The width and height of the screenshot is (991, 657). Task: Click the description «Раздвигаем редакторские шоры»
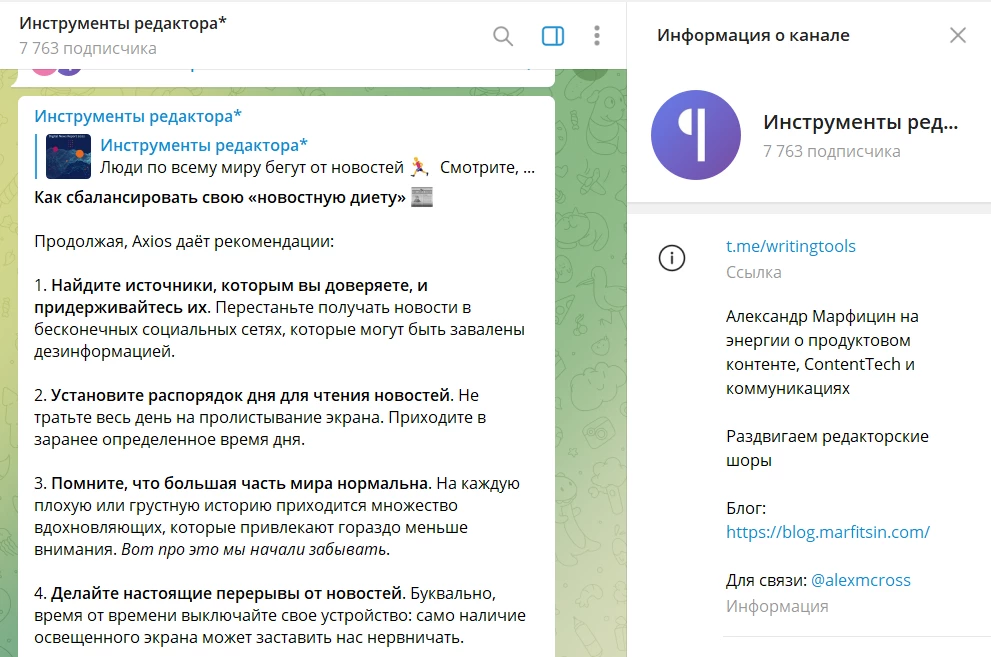click(827, 448)
